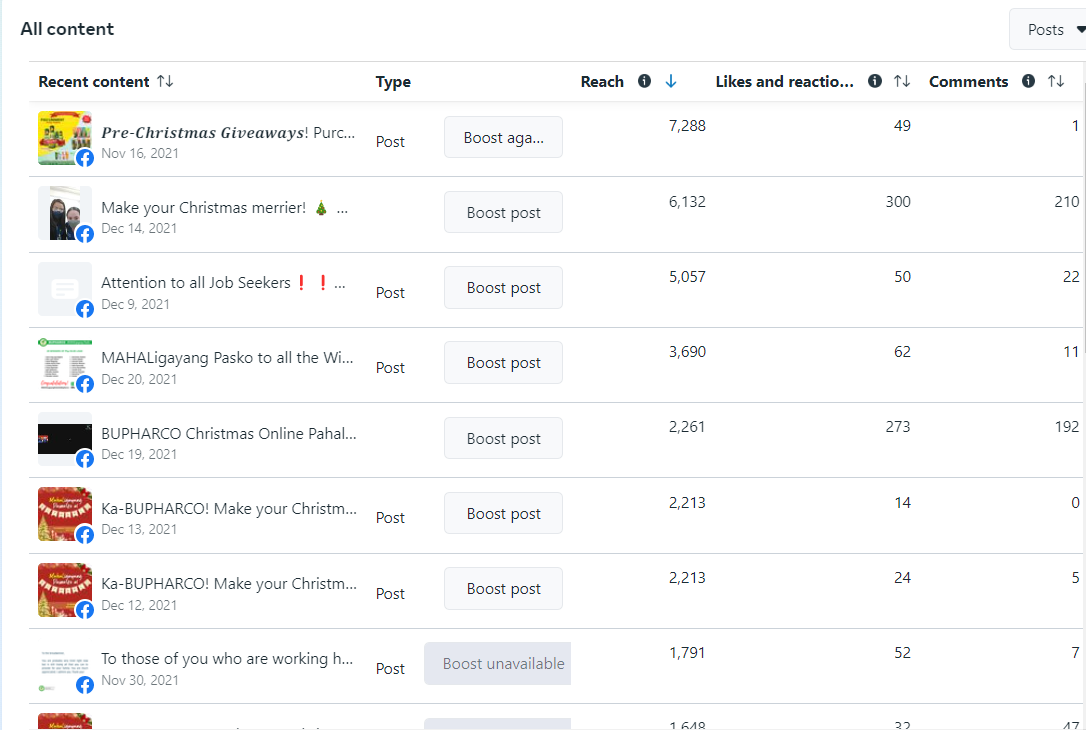Click info icon beside Likes and reactions

click(x=875, y=82)
